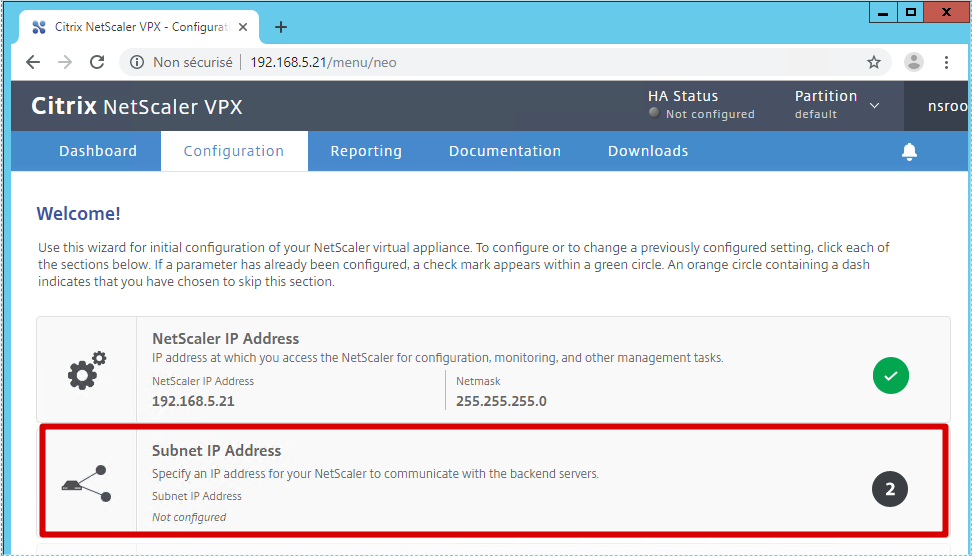Open the Chrome profile avatar
The image size is (972, 556).
914,62
